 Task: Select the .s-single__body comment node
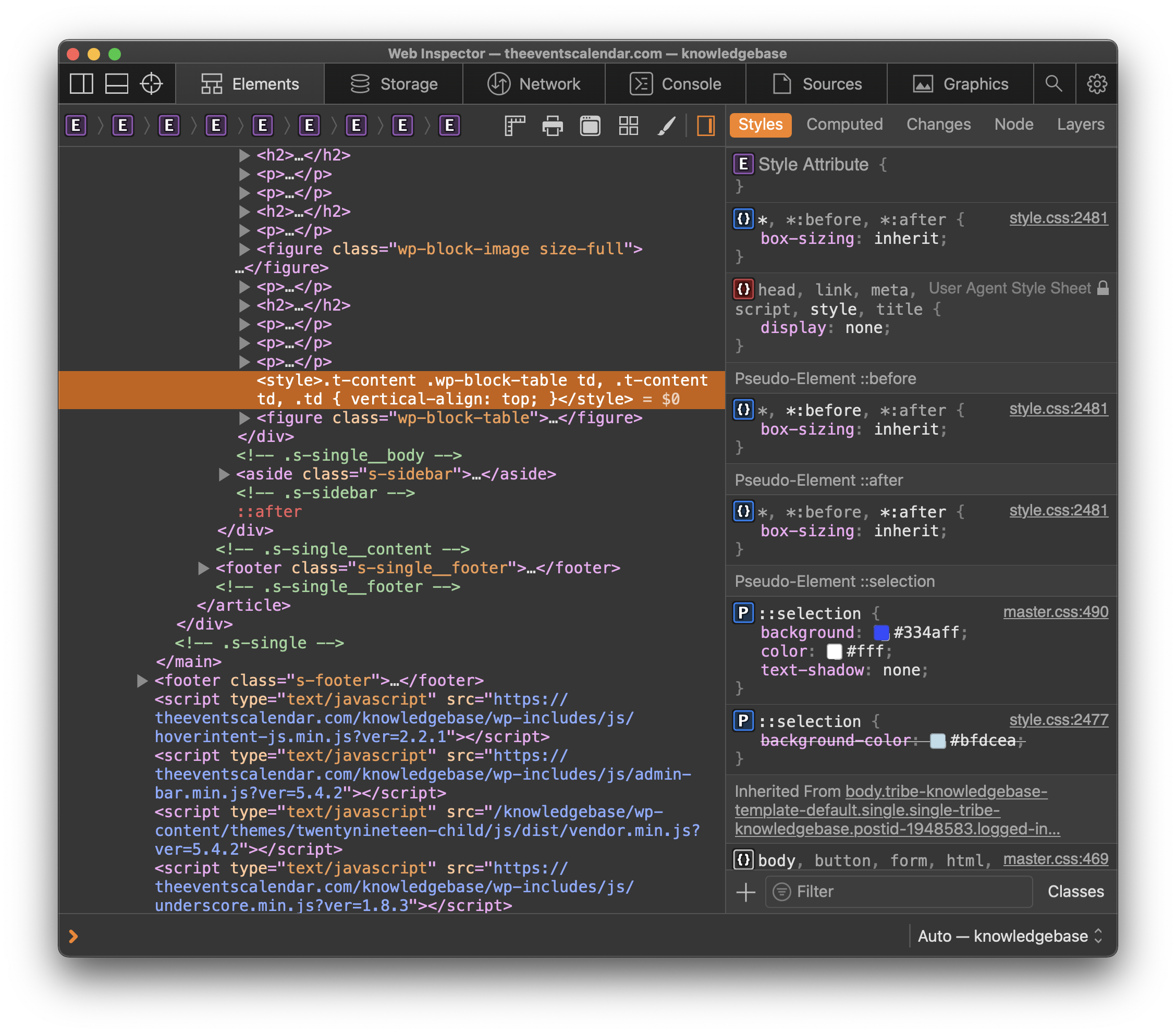[x=349, y=456]
